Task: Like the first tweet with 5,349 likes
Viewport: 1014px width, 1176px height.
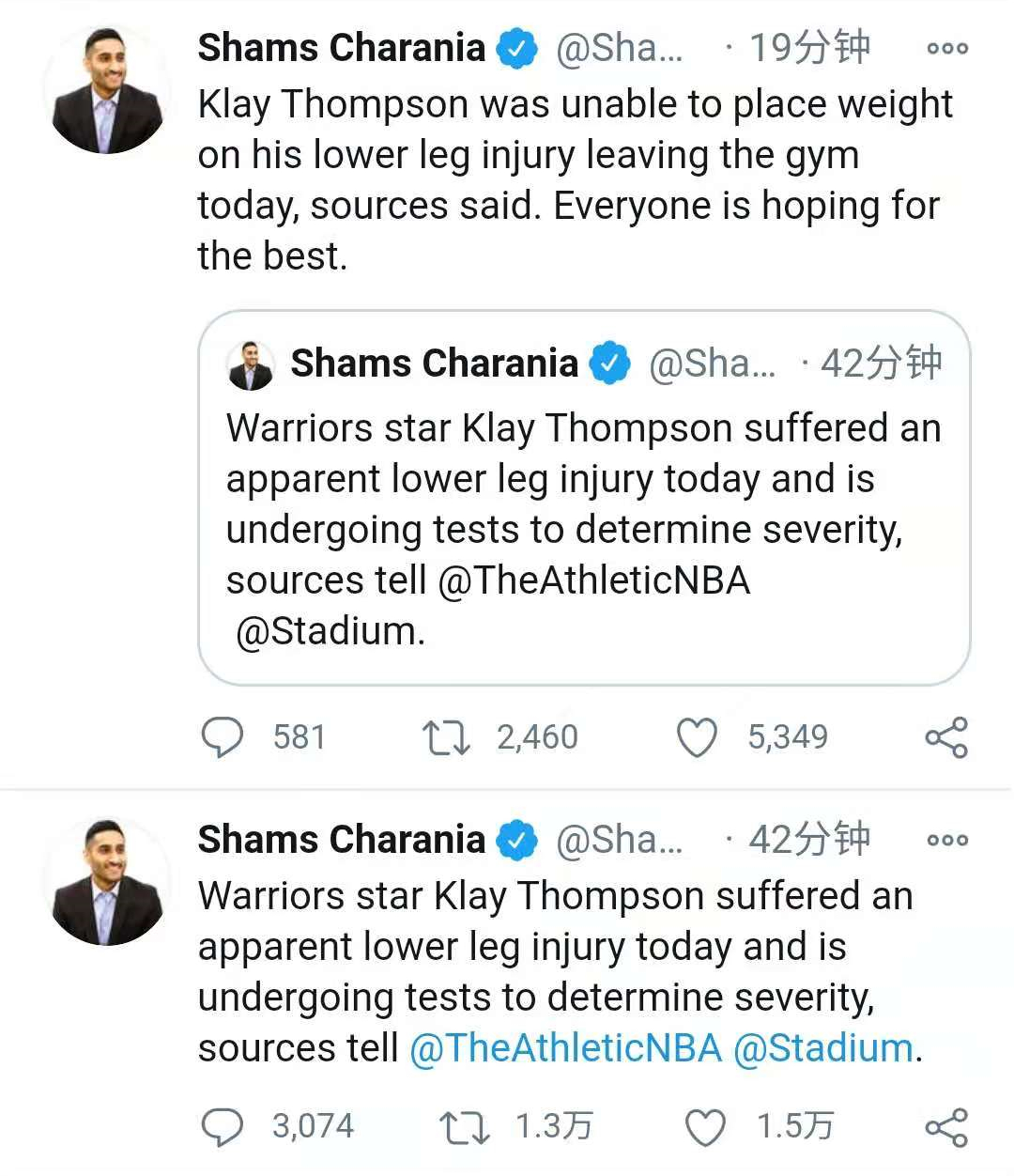Action: click(697, 737)
